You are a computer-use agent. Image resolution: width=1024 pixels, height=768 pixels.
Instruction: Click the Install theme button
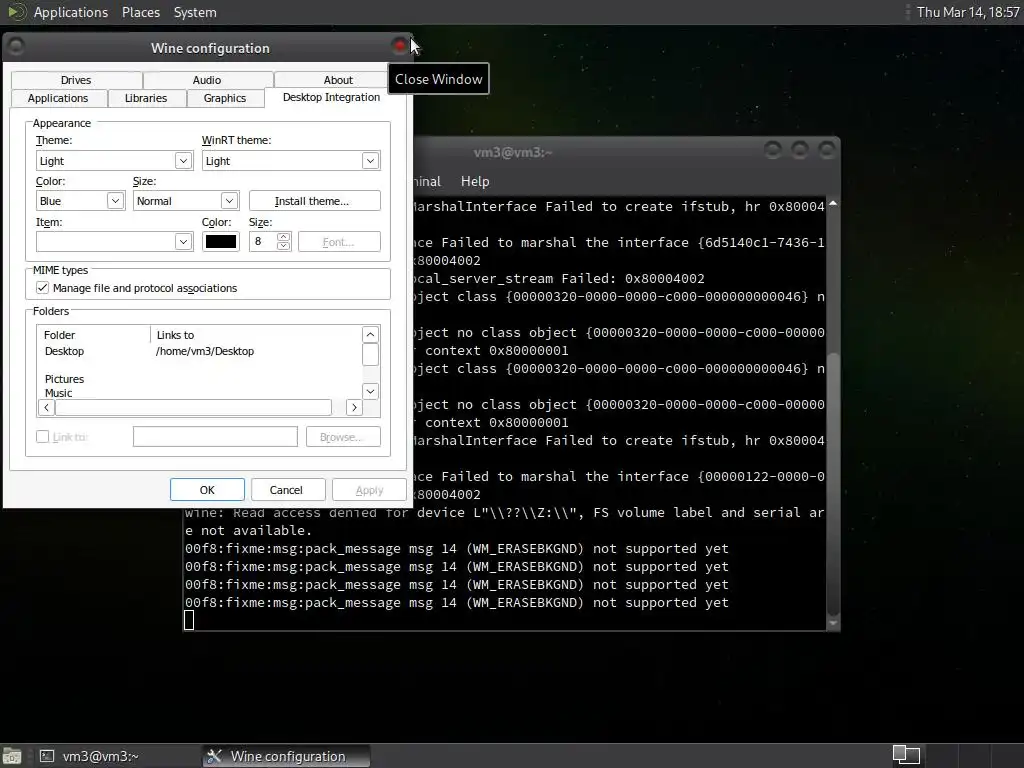[314, 201]
